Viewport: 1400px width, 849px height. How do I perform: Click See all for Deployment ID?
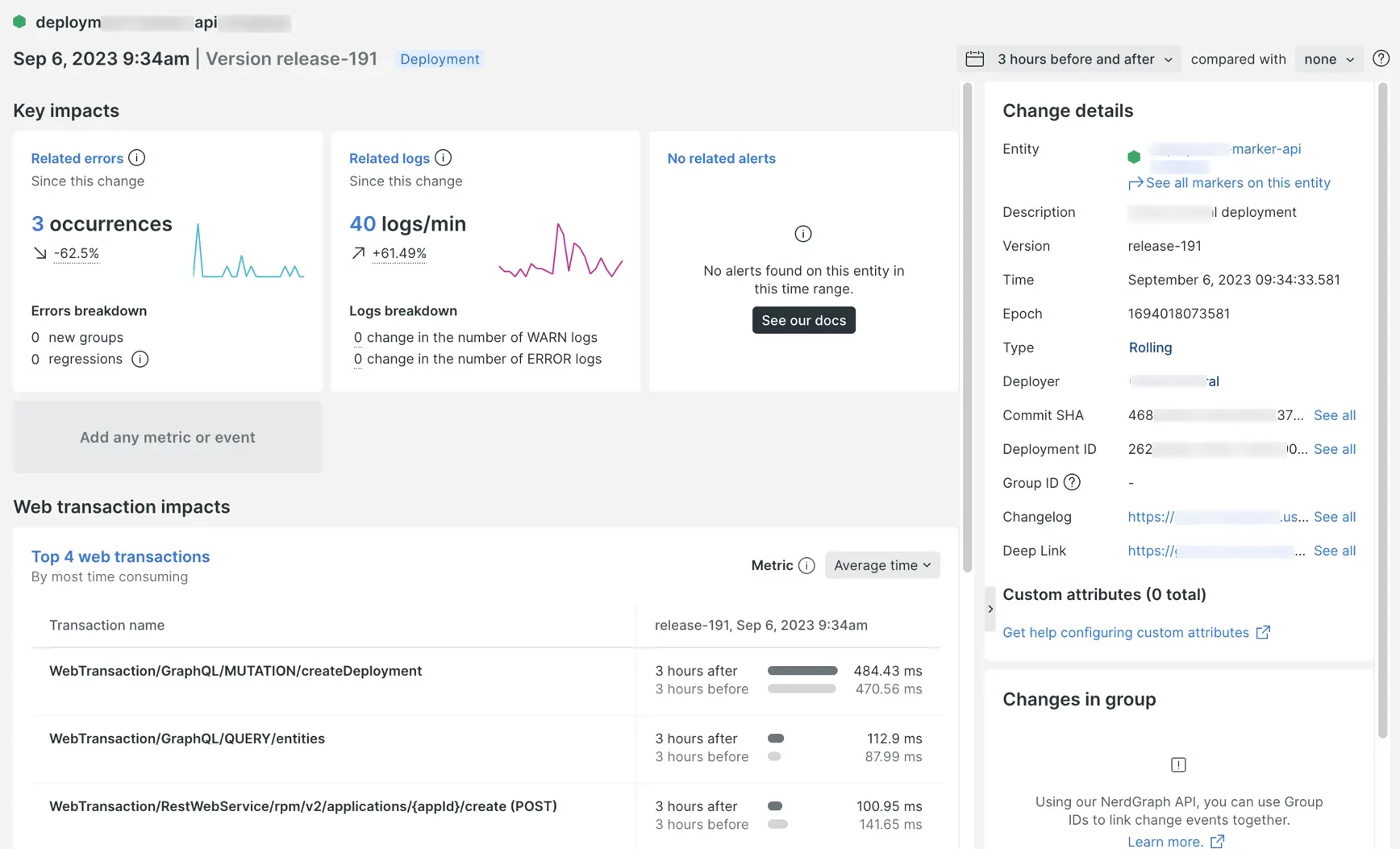tap(1335, 449)
